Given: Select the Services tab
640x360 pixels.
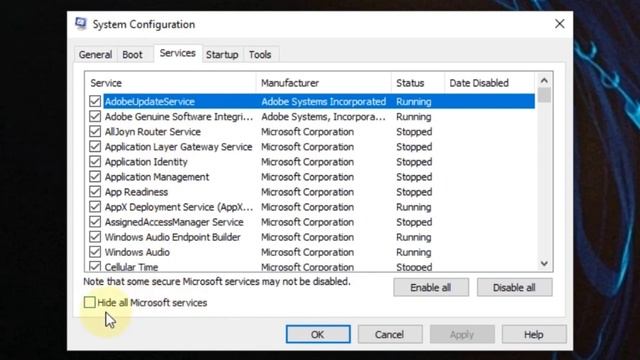Looking at the screenshot, I should (178, 53).
